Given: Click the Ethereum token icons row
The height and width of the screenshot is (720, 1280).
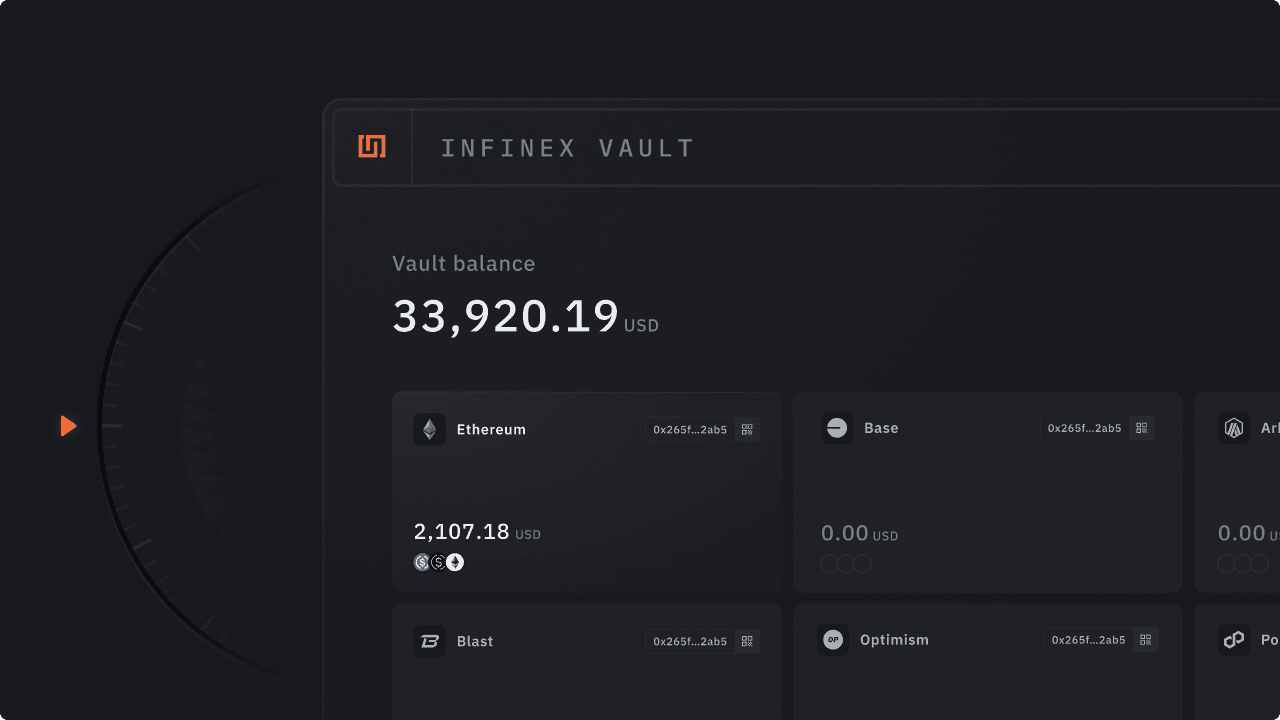Looking at the screenshot, I should click(x=439, y=562).
